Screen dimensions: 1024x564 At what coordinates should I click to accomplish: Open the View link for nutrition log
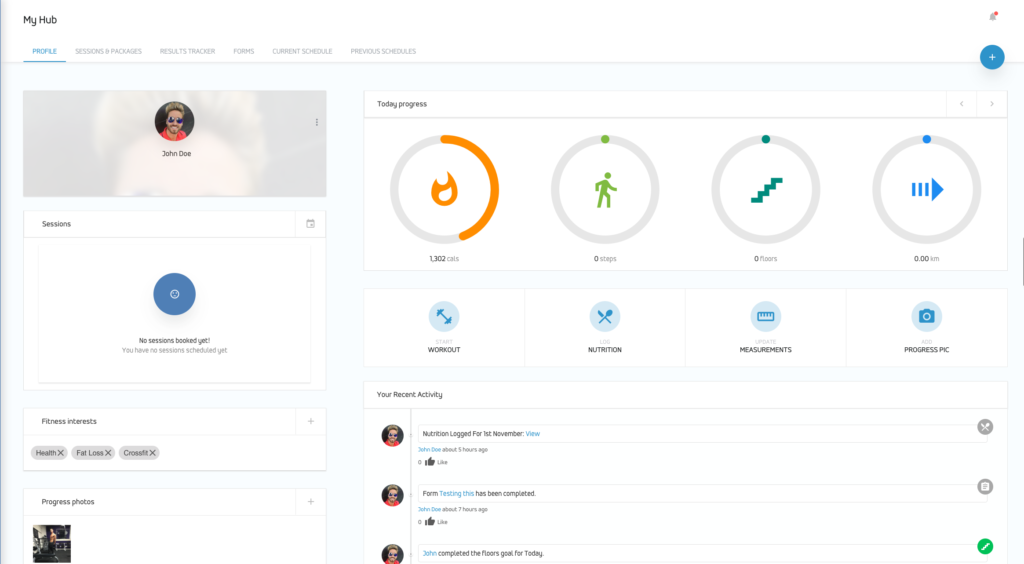pyautogui.click(x=533, y=433)
